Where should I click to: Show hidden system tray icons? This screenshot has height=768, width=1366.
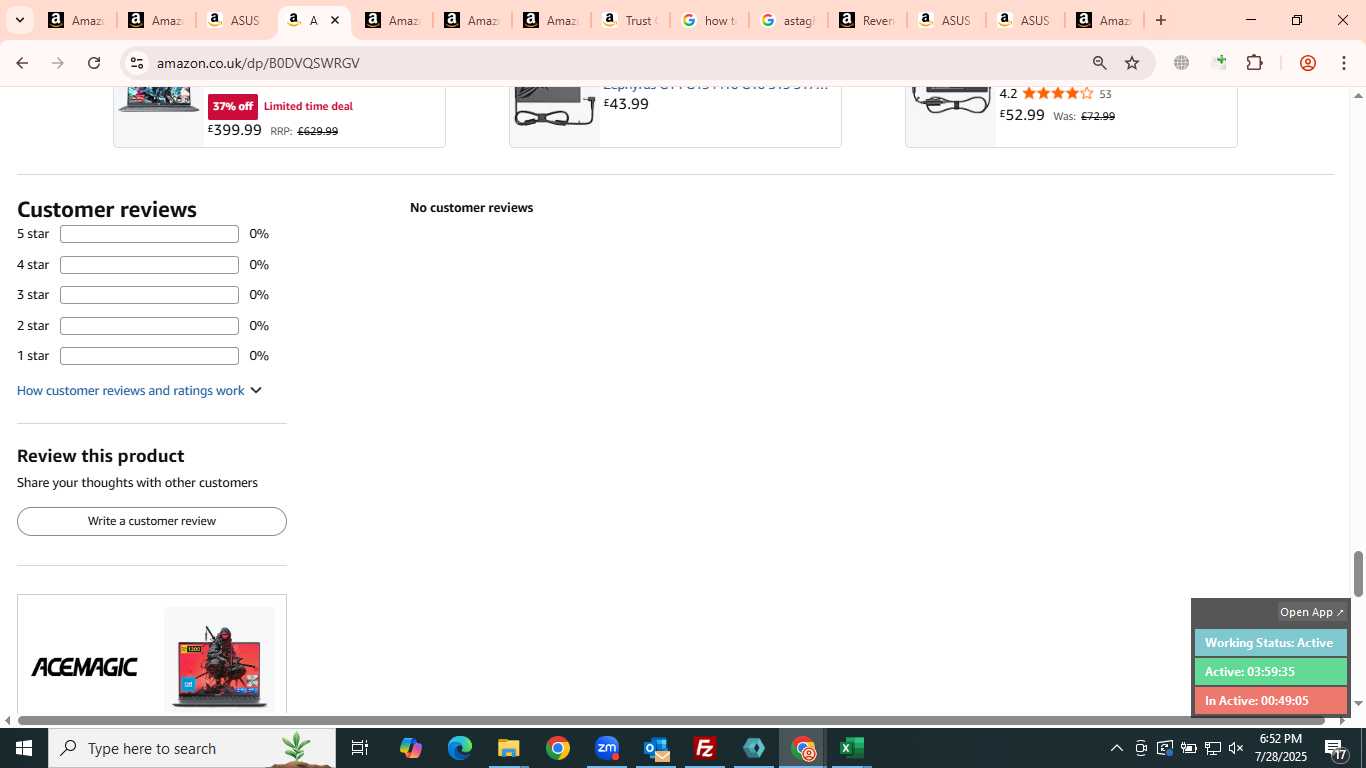click(1116, 748)
